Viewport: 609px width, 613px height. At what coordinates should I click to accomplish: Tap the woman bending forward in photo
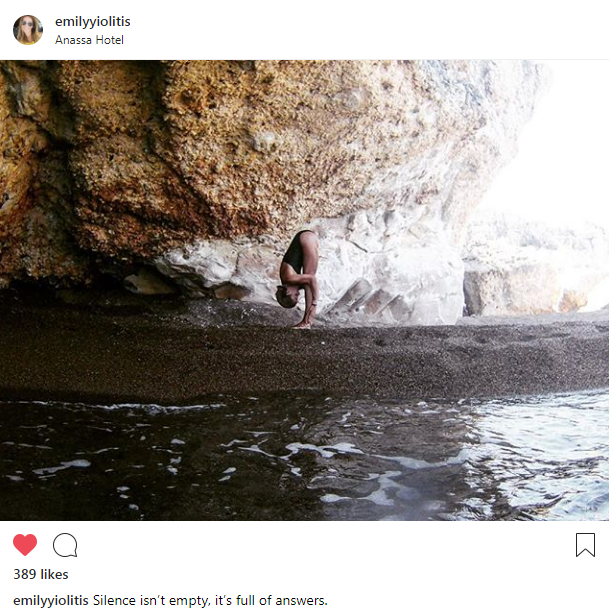(299, 279)
